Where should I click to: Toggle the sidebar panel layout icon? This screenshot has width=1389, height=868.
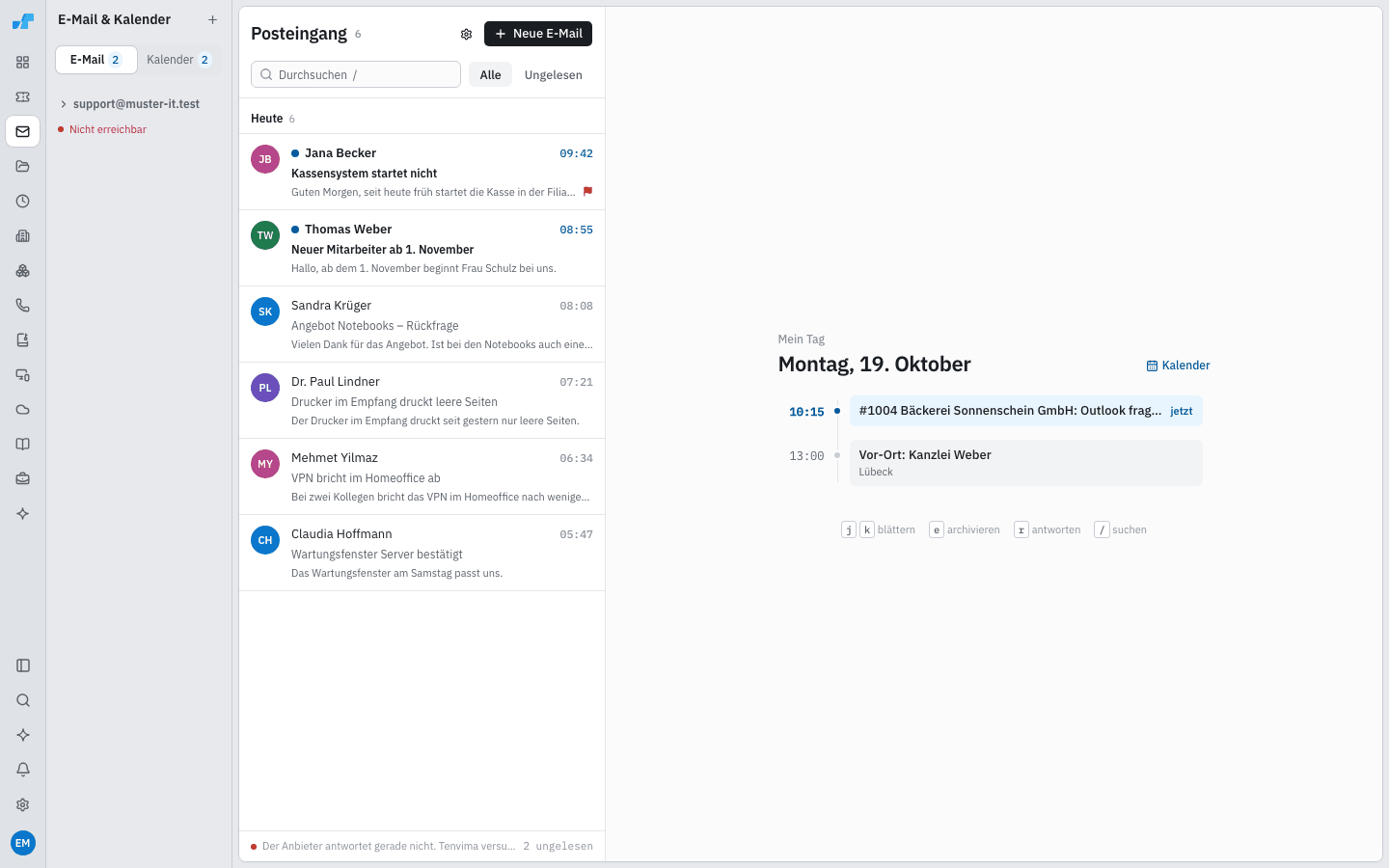(23, 665)
